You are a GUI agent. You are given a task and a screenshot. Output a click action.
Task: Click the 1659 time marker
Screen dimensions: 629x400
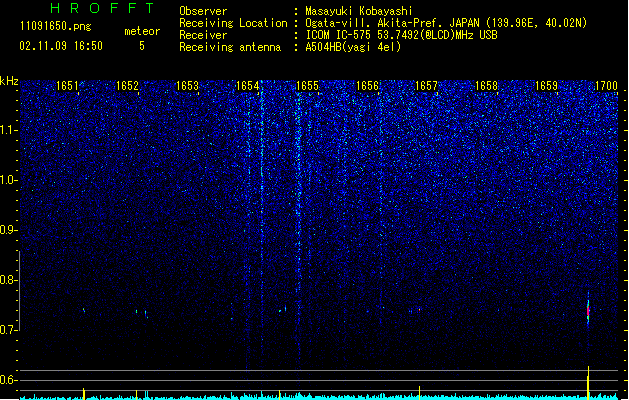pyautogui.click(x=546, y=86)
